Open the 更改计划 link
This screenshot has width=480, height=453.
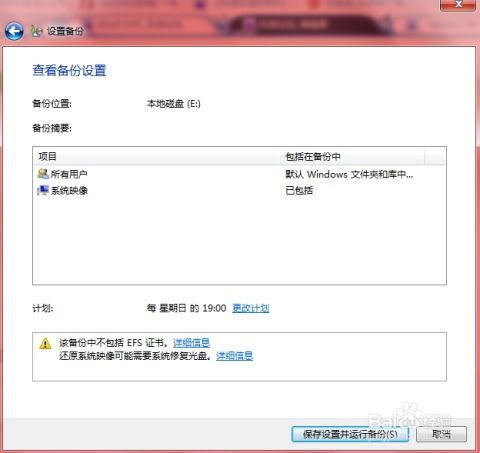[251, 308]
